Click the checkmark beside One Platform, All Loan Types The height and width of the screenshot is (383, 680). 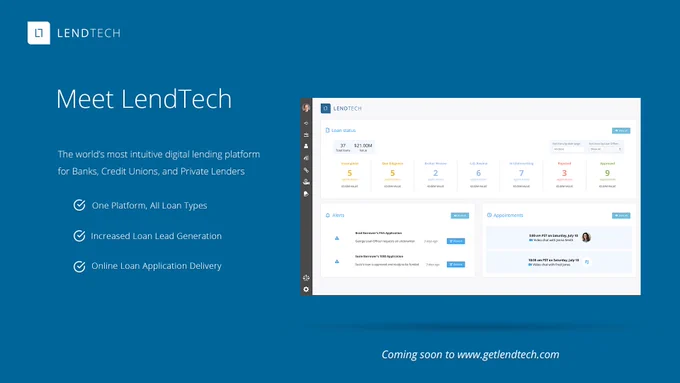(79, 205)
